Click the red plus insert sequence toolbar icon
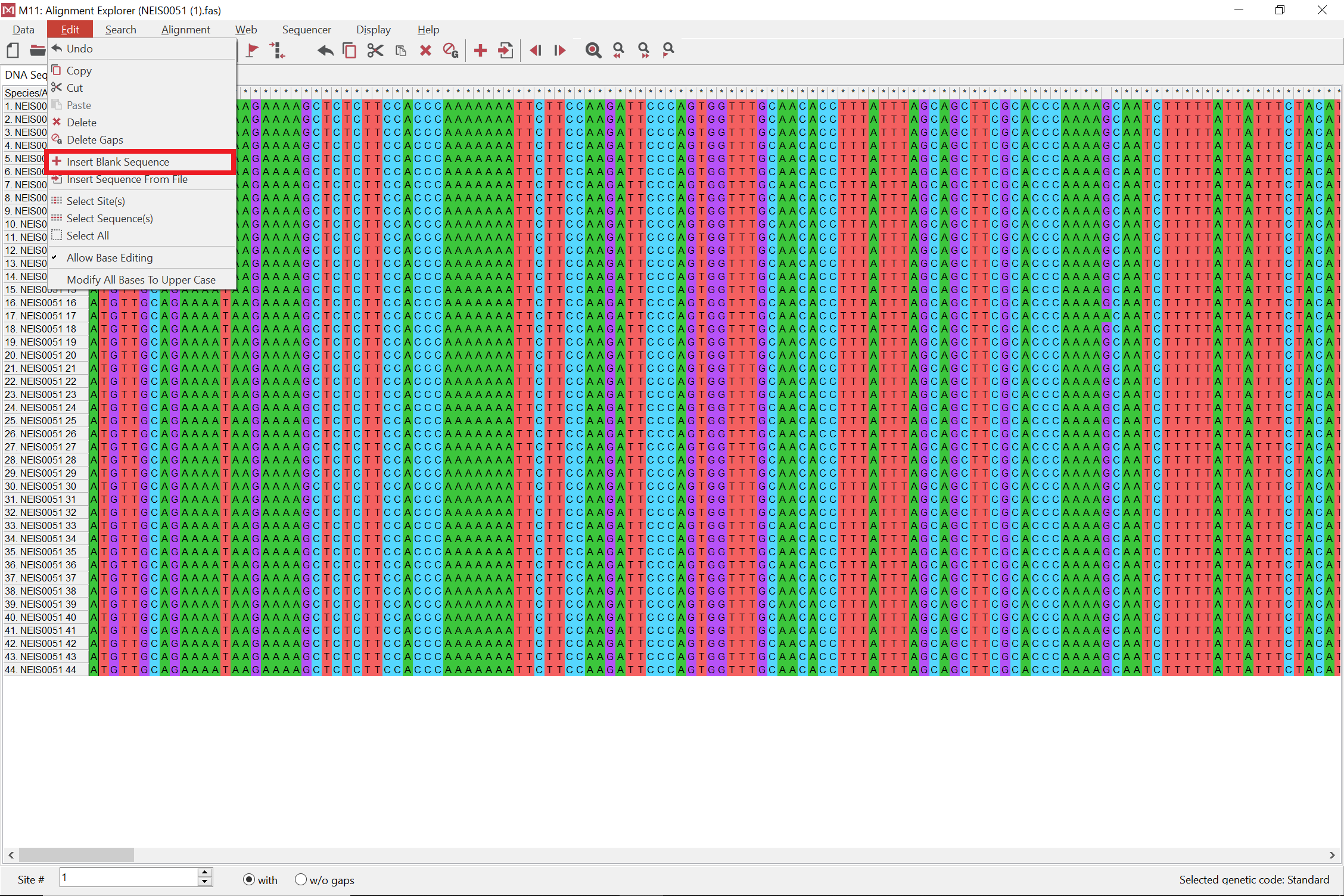The height and width of the screenshot is (896, 1344). (x=480, y=51)
